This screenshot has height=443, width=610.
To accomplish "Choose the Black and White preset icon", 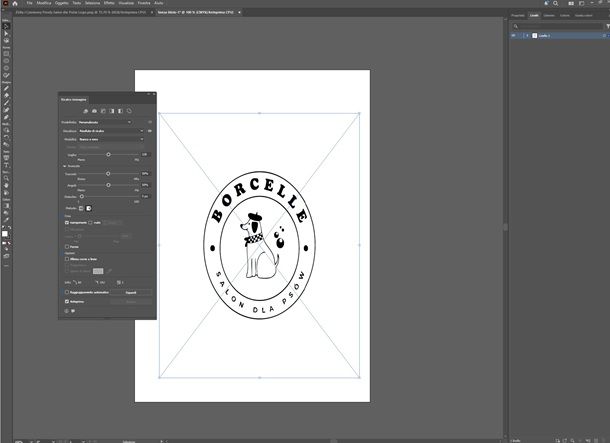I will coord(121,111).
